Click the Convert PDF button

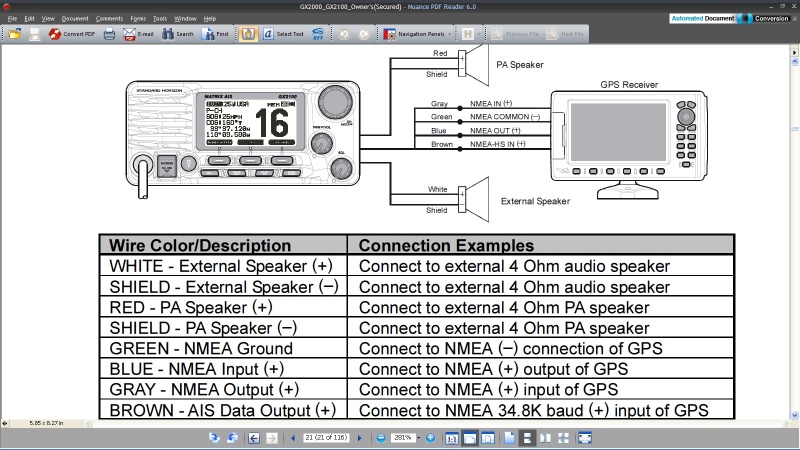tap(72, 34)
